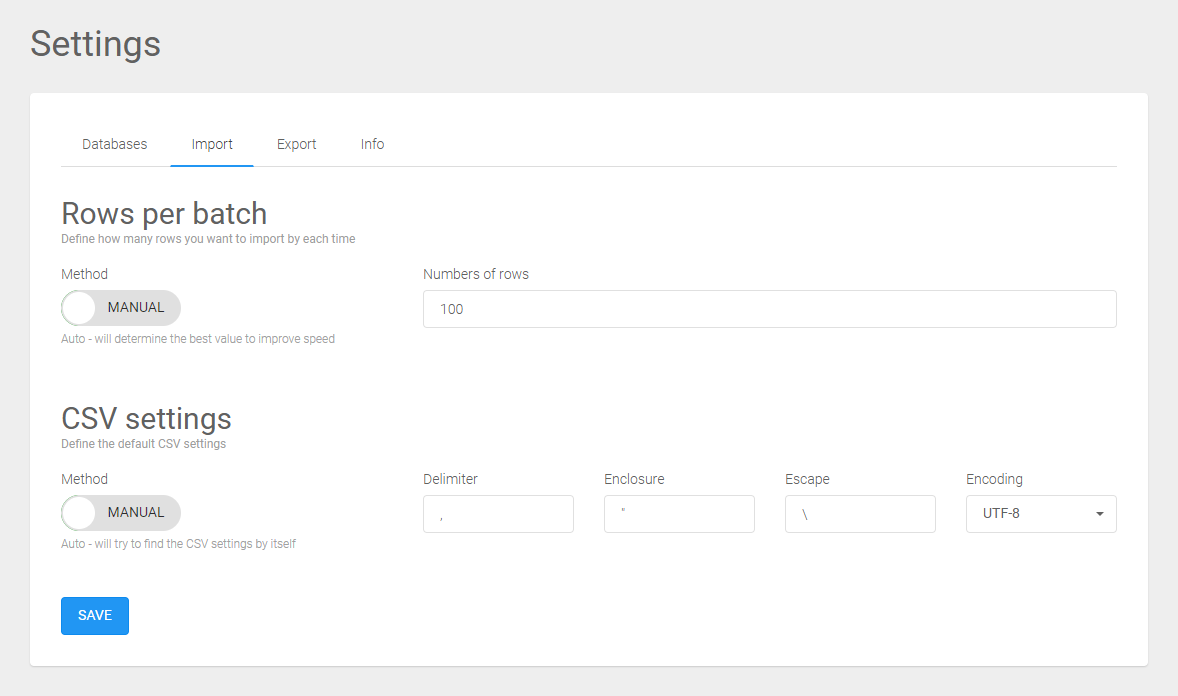The width and height of the screenshot is (1178, 696).
Task: Click the Save button
Action: pos(95,616)
